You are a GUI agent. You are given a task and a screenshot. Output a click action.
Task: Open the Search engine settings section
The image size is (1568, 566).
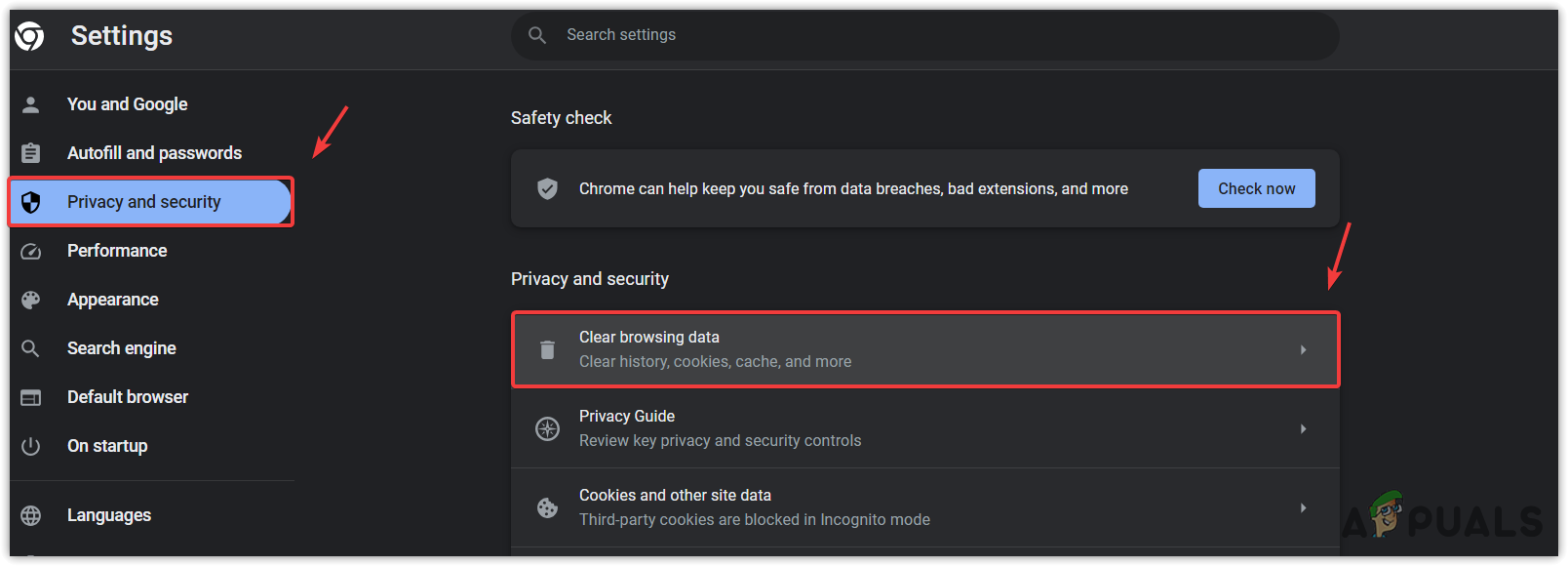(122, 348)
